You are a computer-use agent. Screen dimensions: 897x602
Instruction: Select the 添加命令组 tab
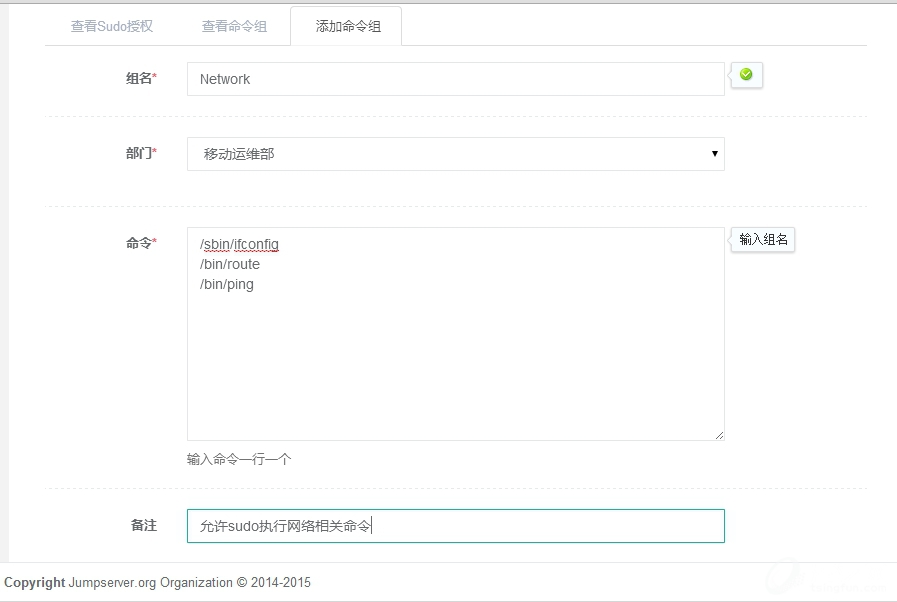pyautogui.click(x=347, y=27)
